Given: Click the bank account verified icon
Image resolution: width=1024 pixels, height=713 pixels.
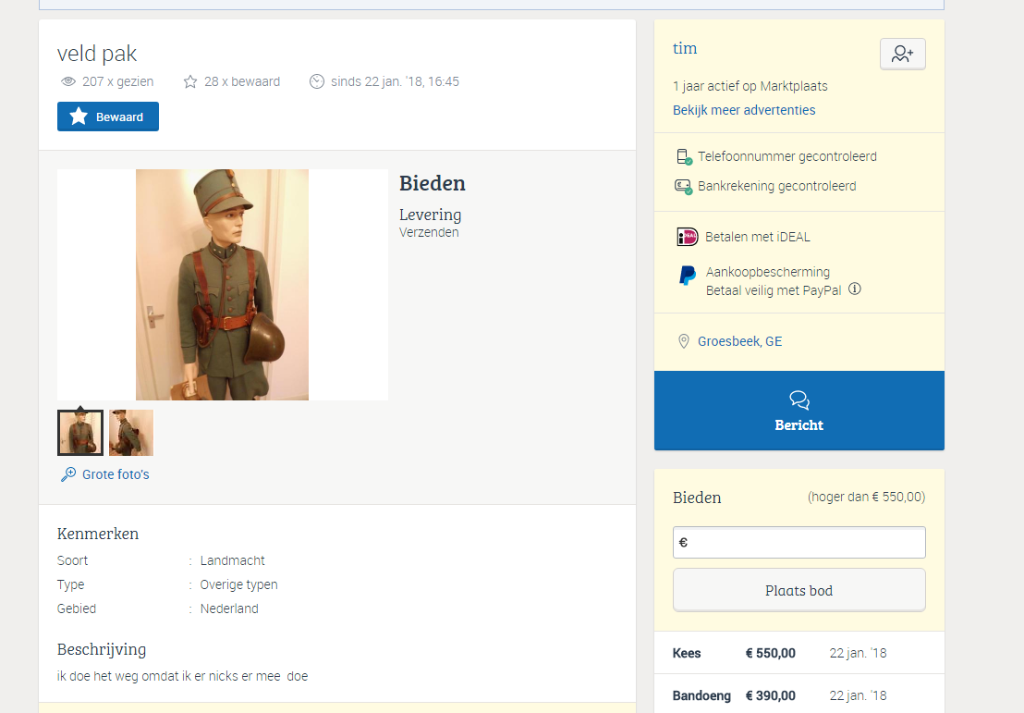Looking at the screenshot, I should click(683, 187).
